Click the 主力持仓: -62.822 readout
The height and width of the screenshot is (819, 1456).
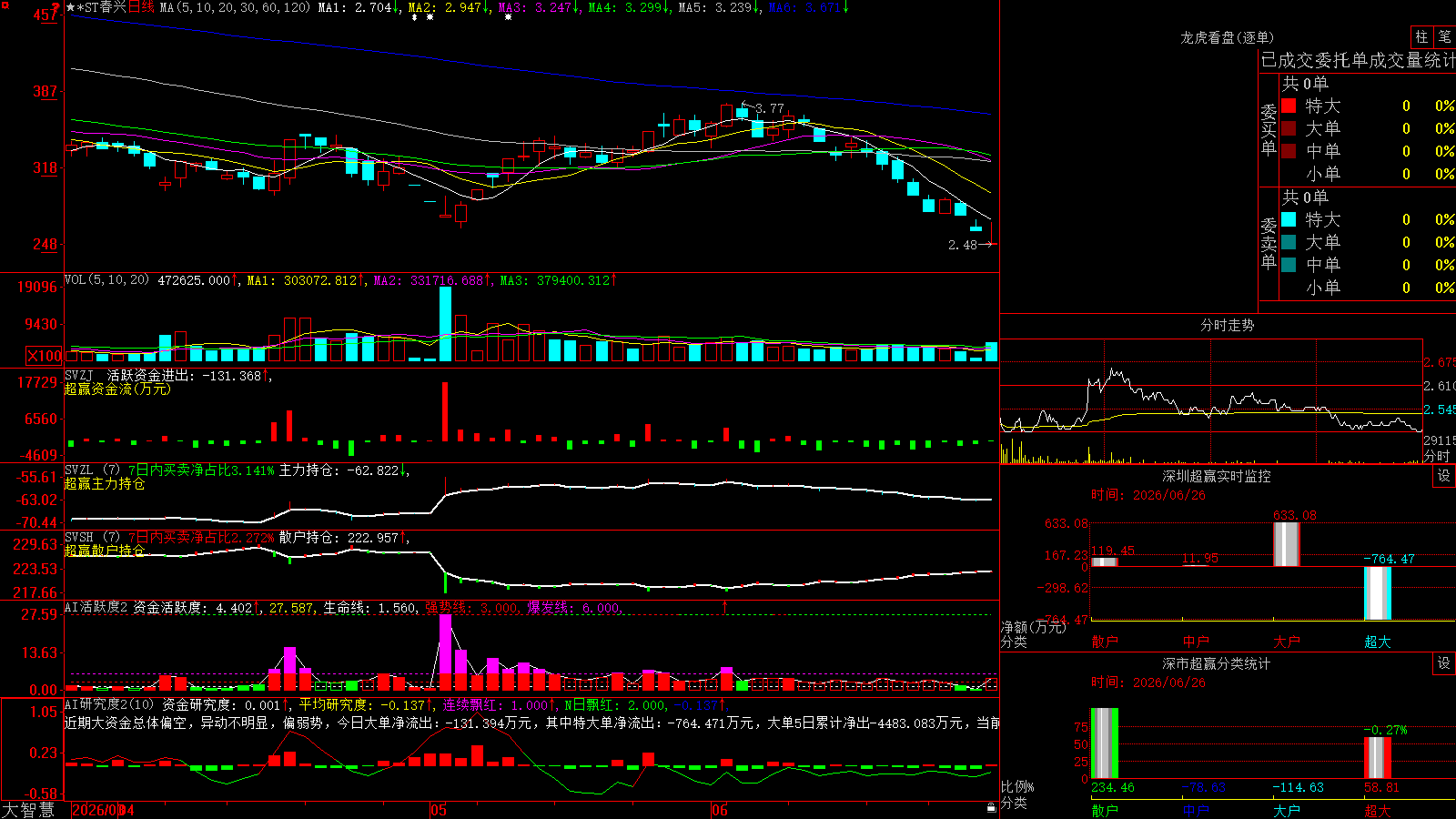click(344, 470)
